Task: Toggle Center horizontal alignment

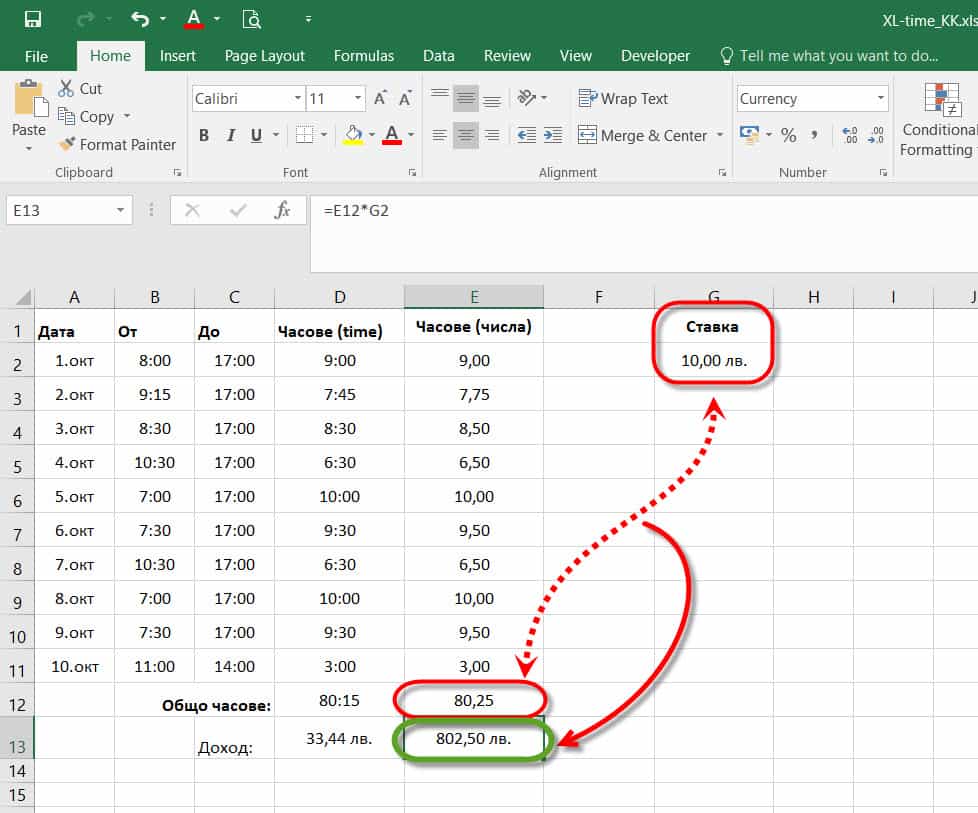Action: (465, 135)
